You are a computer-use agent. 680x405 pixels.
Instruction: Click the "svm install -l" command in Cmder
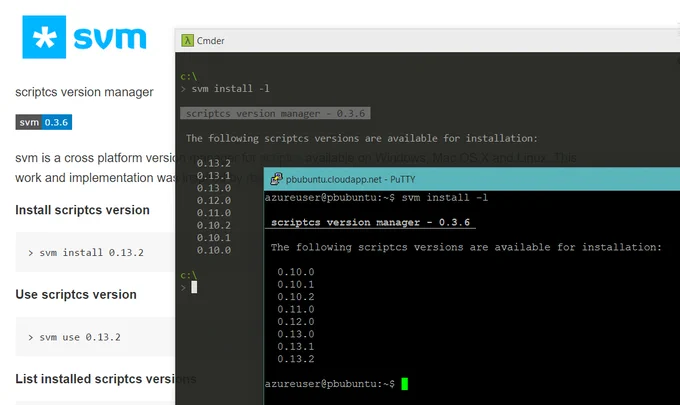(x=230, y=88)
